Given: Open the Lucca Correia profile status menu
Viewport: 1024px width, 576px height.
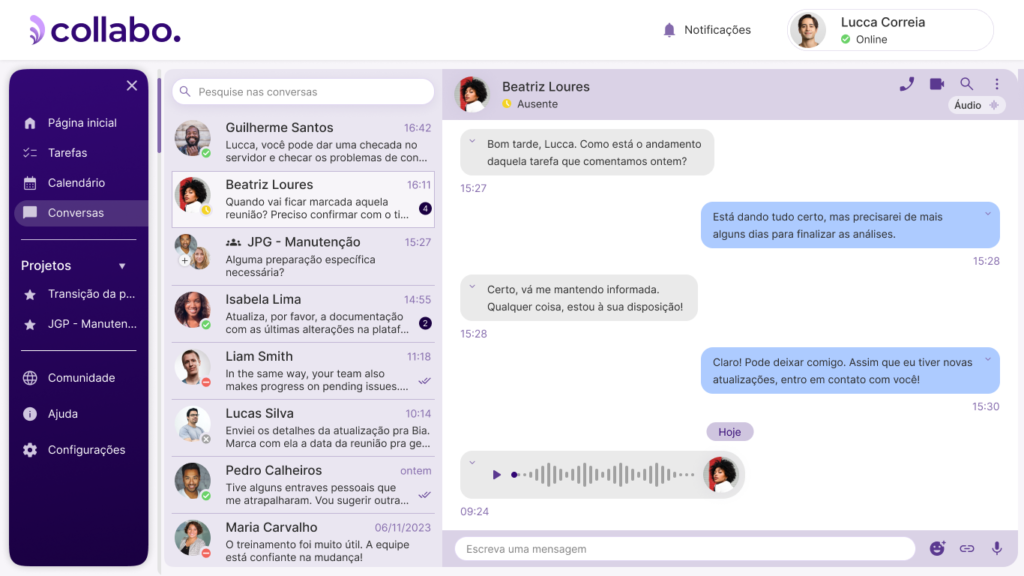Looking at the screenshot, I should (890, 30).
